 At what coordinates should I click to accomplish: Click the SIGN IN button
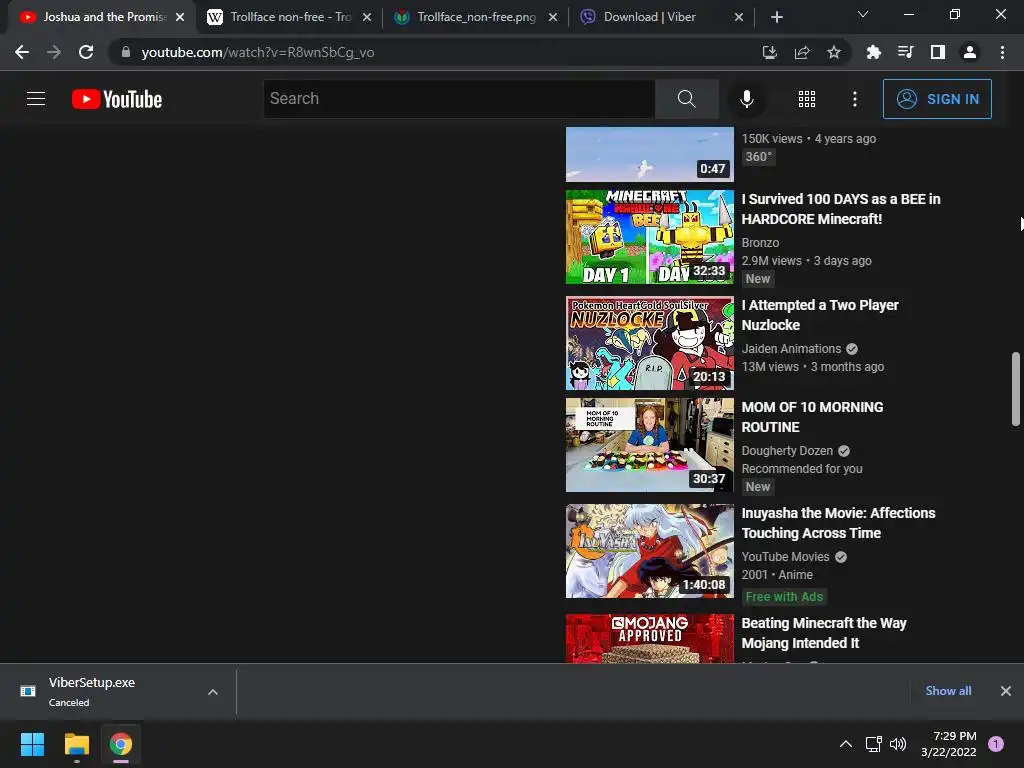[937, 99]
